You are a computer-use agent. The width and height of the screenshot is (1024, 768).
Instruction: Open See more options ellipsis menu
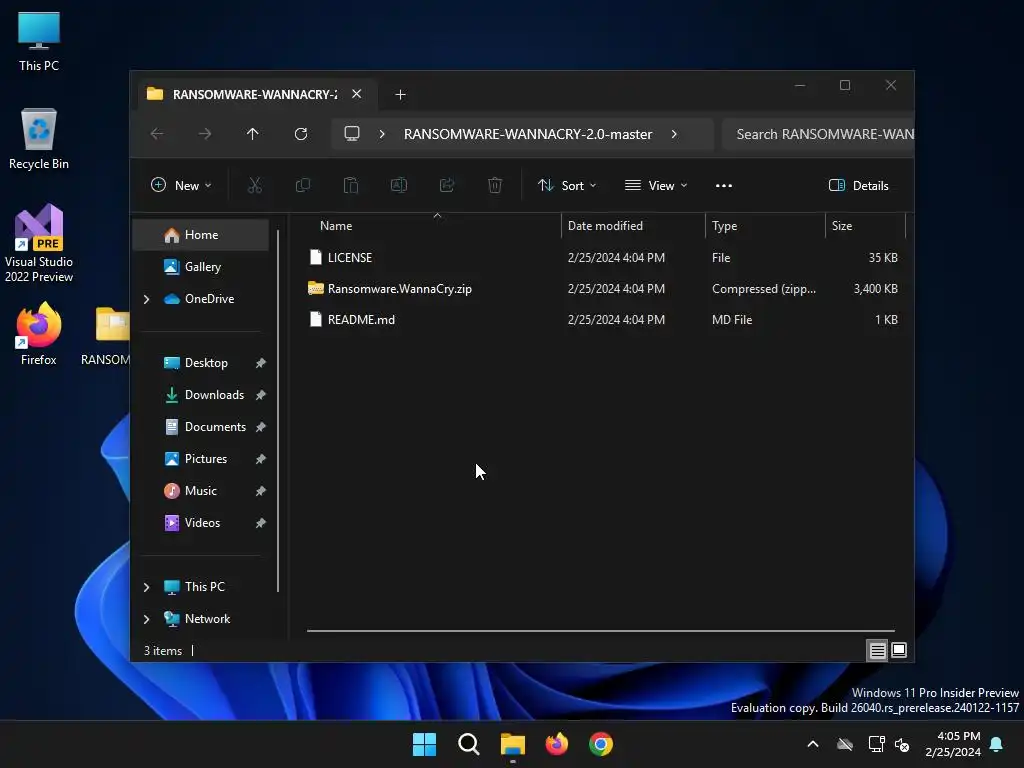coord(724,185)
